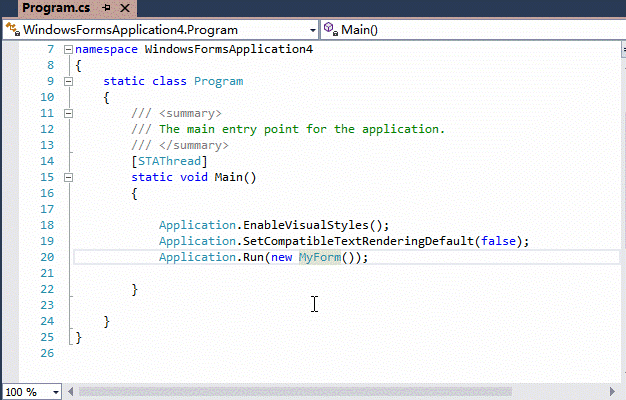Pin the Program.cs tab
Viewport: 626px width, 400px height.
point(106,8)
